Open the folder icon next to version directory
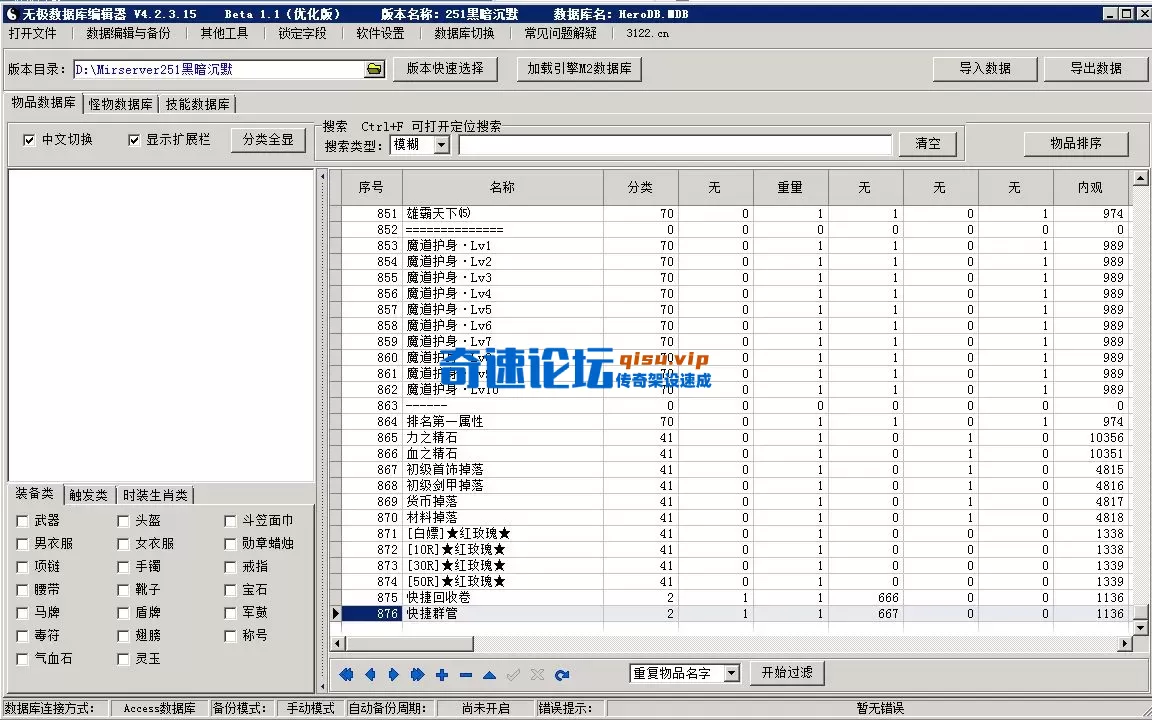 (374, 69)
